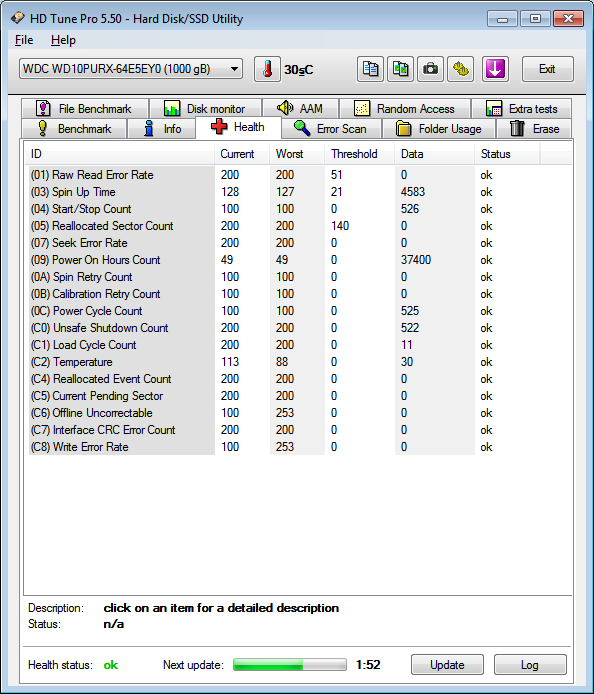Sort by the Status column header
The height and width of the screenshot is (694, 594).
pos(507,154)
